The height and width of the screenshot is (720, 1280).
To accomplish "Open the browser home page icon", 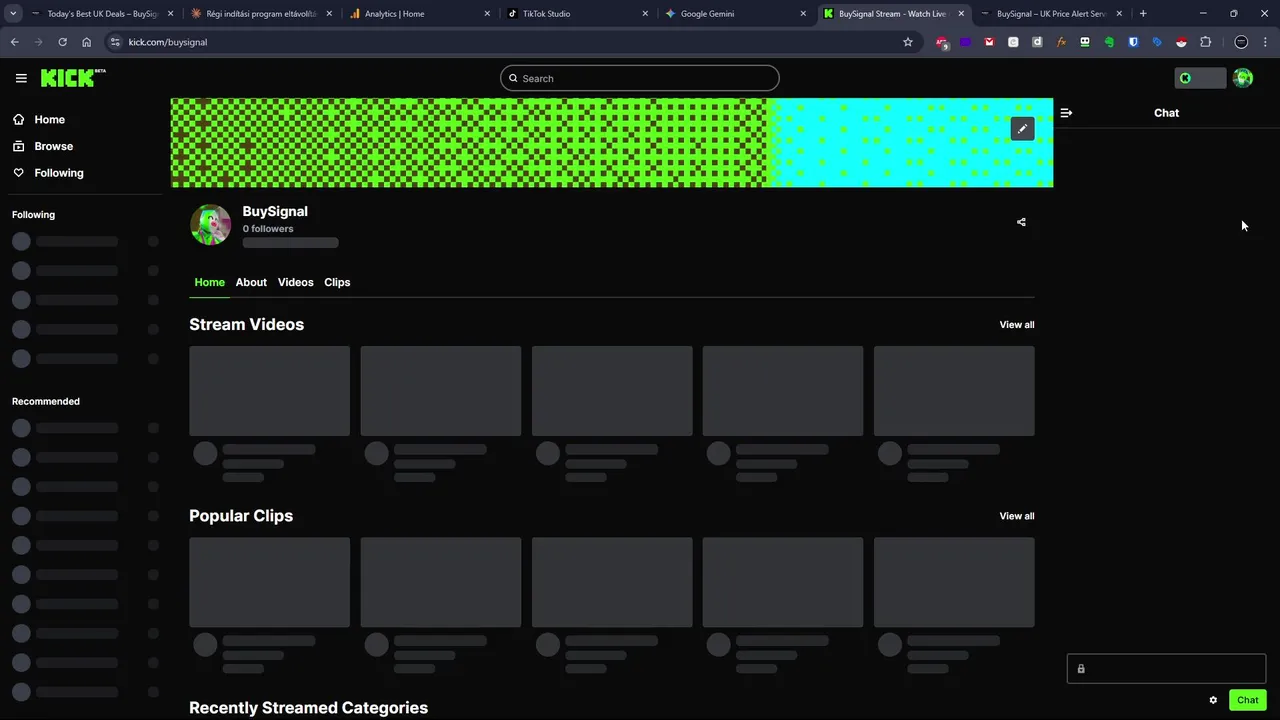I will (87, 42).
